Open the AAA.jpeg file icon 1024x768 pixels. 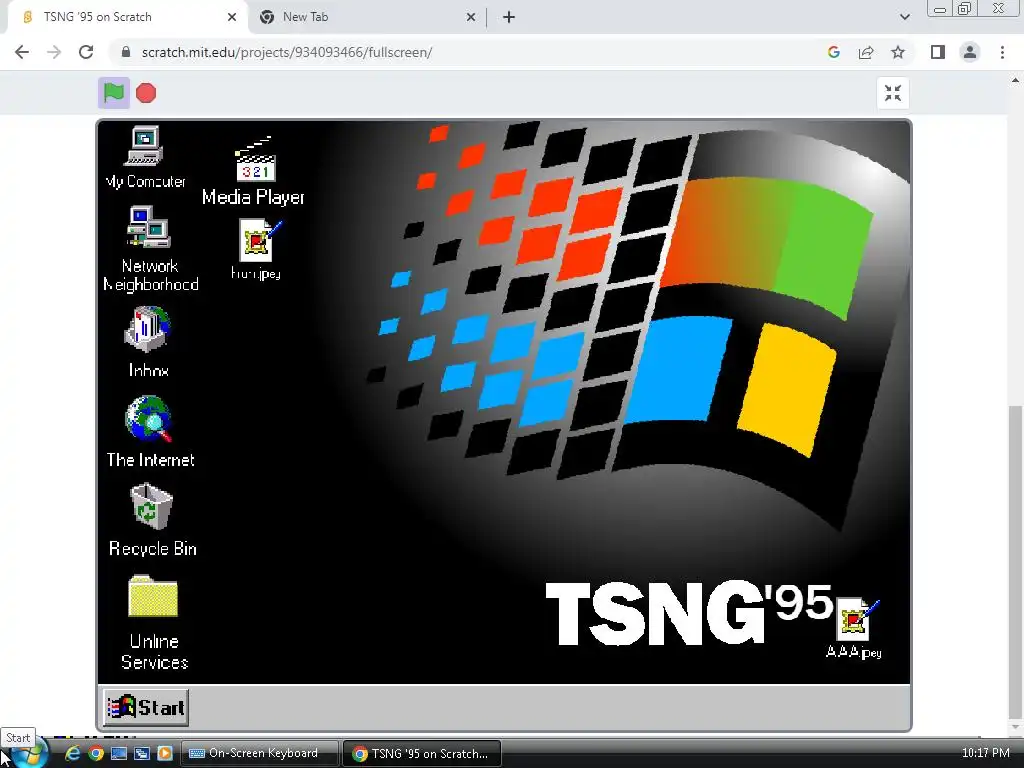point(854,628)
